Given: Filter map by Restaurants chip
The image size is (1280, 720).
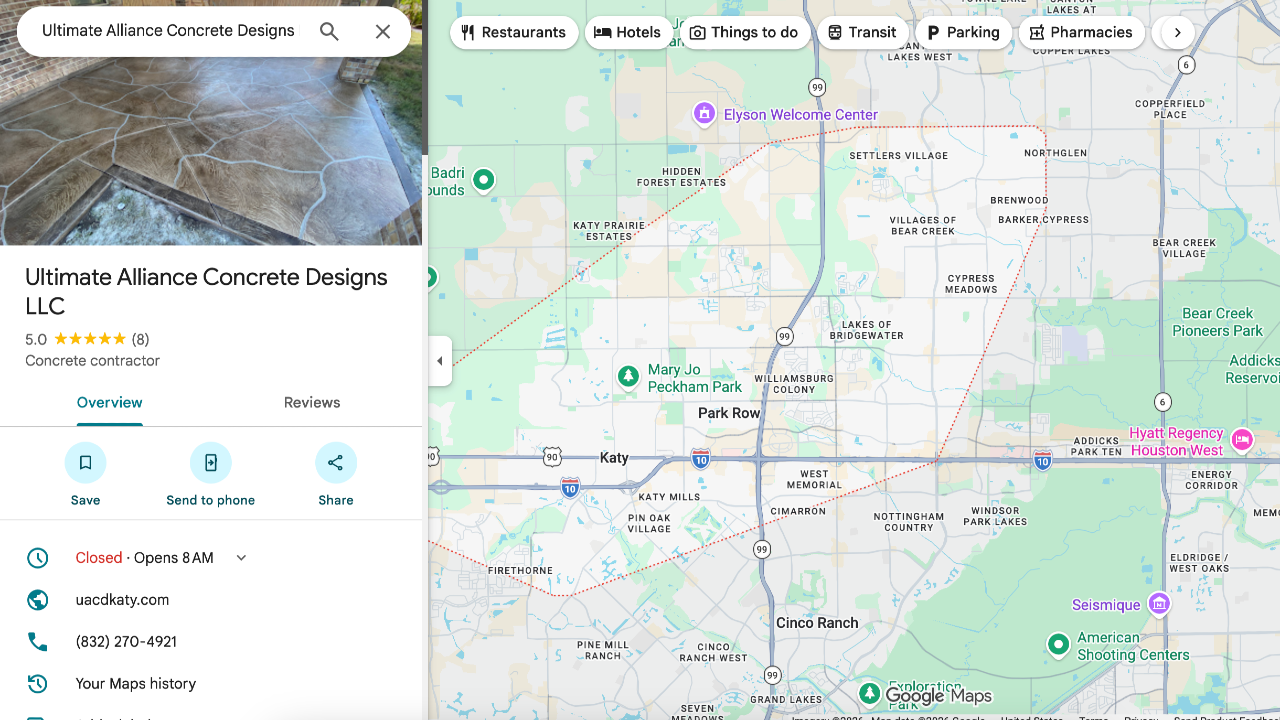Looking at the screenshot, I should pos(514,32).
